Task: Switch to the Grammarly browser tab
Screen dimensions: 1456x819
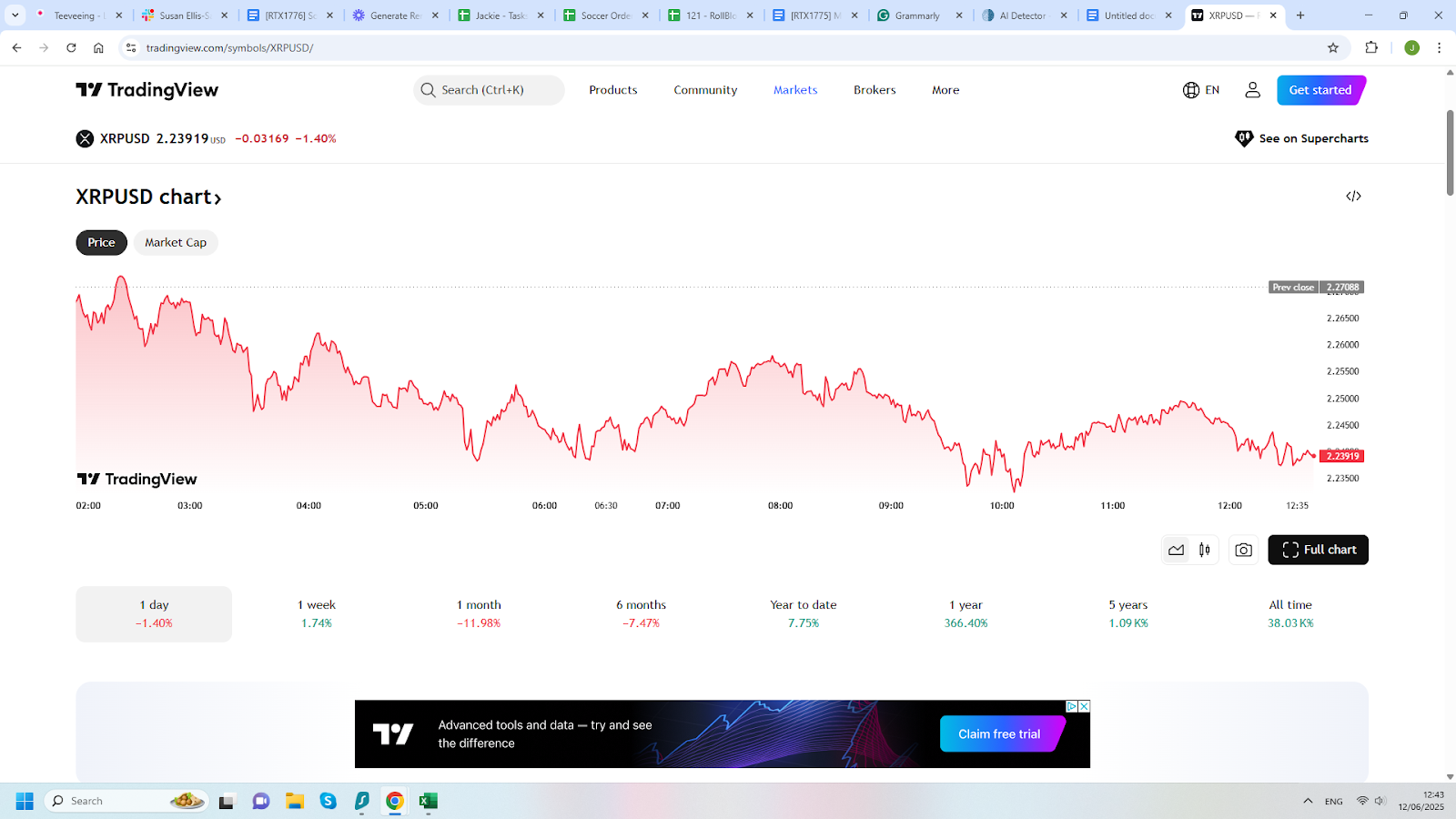Action: [x=919, y=15]
